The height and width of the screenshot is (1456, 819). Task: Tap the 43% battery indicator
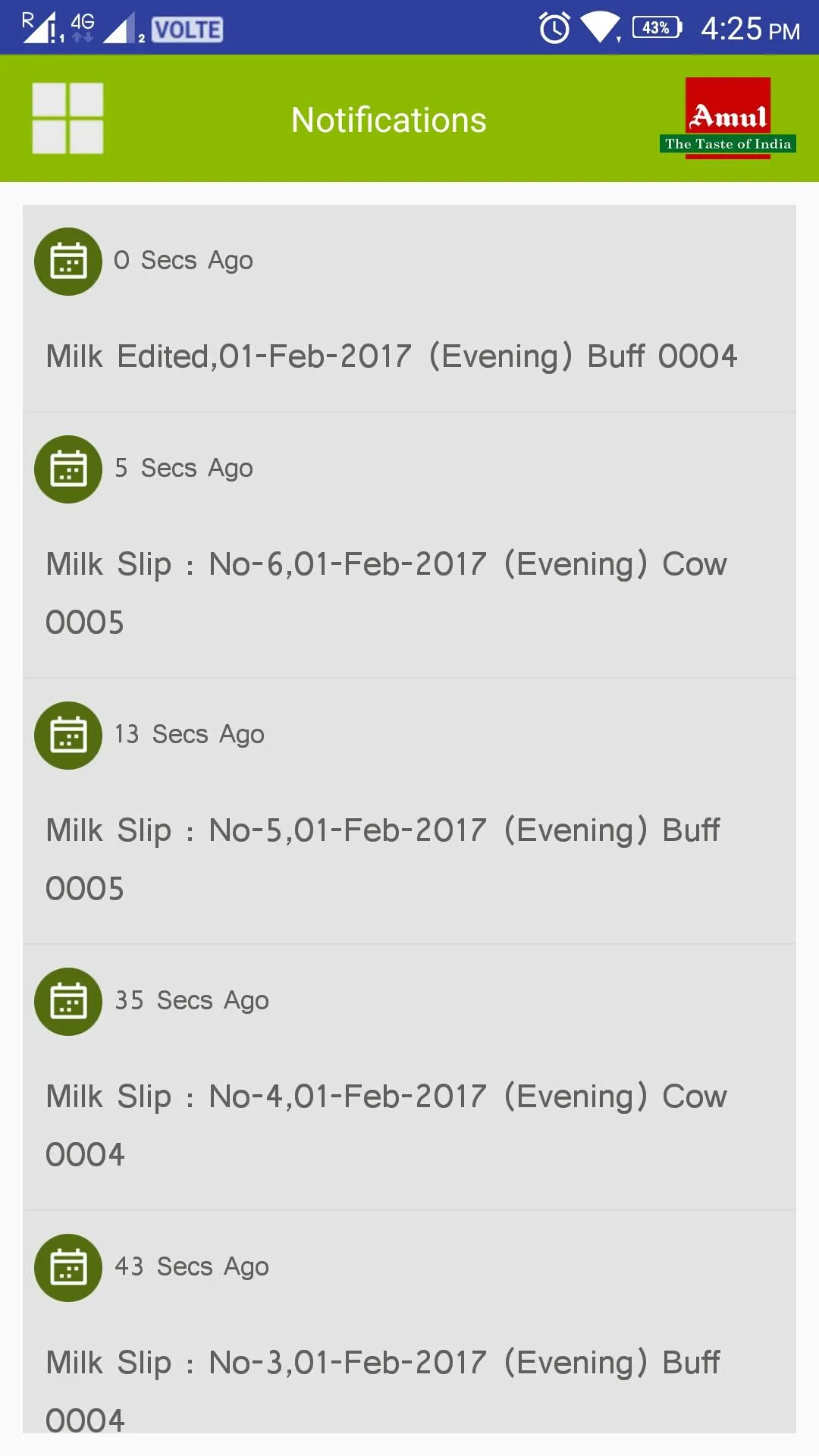pyautogui.click(x=657, y=28)
